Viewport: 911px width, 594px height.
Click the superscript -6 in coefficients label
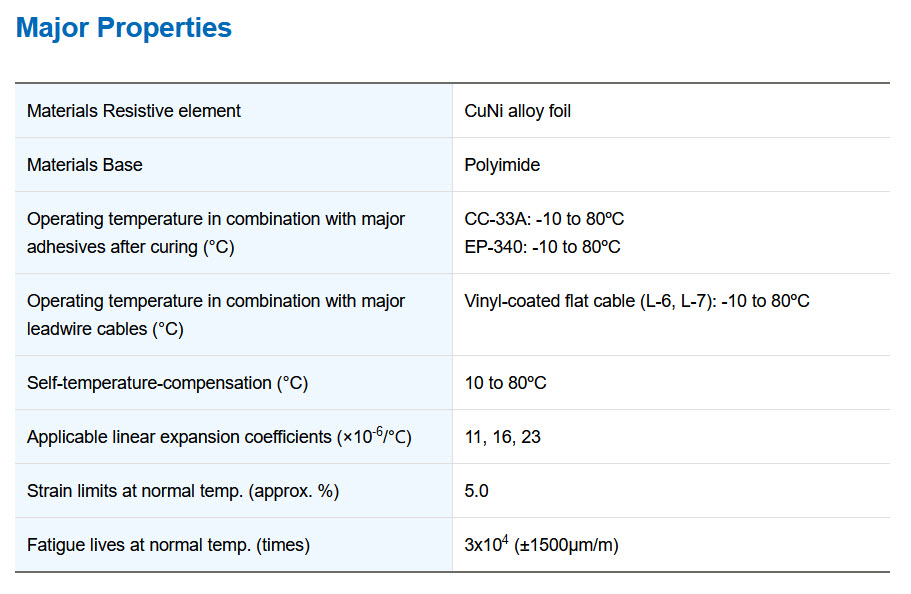378,431
